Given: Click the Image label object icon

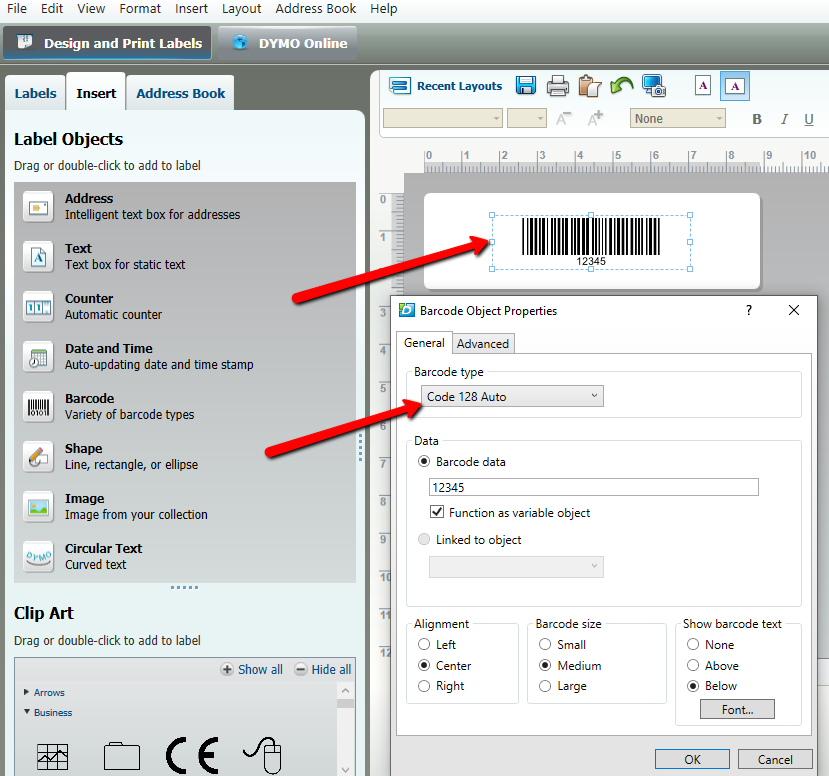Looking at the screenshot, I should coord(38,506).
